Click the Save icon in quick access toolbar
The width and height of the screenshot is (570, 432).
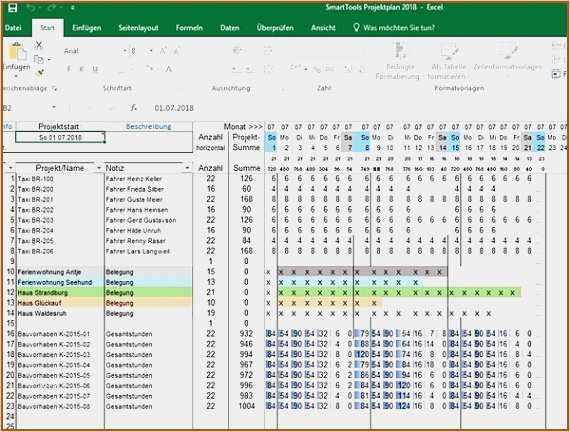click(x=12, y=8)
